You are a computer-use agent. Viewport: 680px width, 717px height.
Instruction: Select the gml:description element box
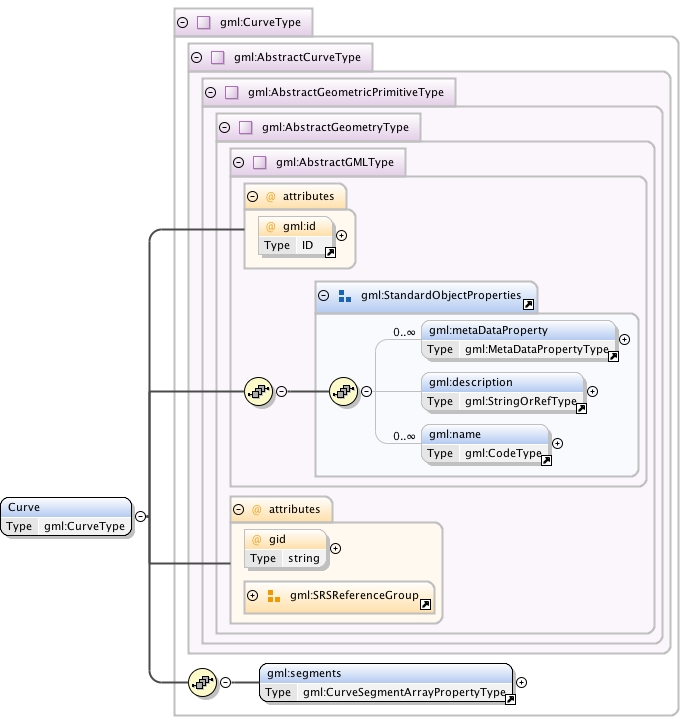(503, 392)
